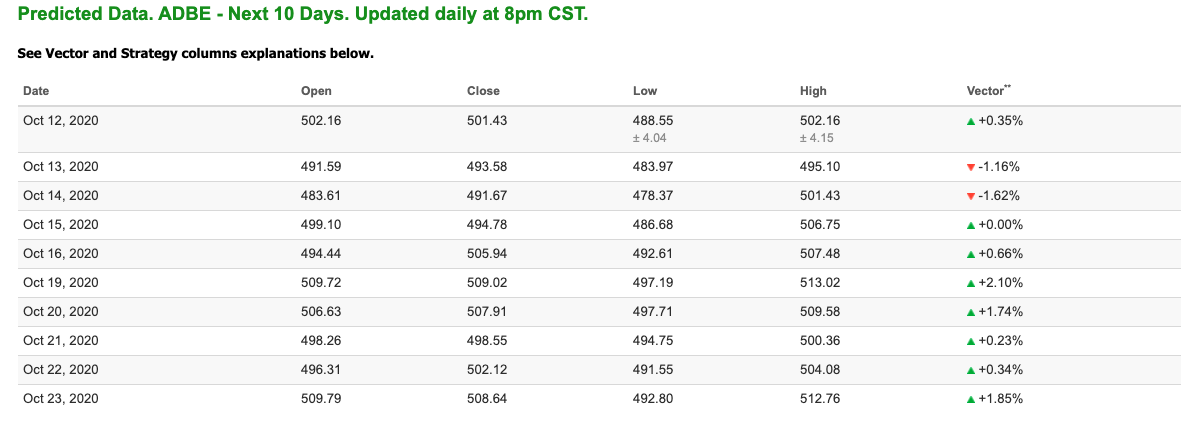Select the Date column header

click(x=36, y=91)
